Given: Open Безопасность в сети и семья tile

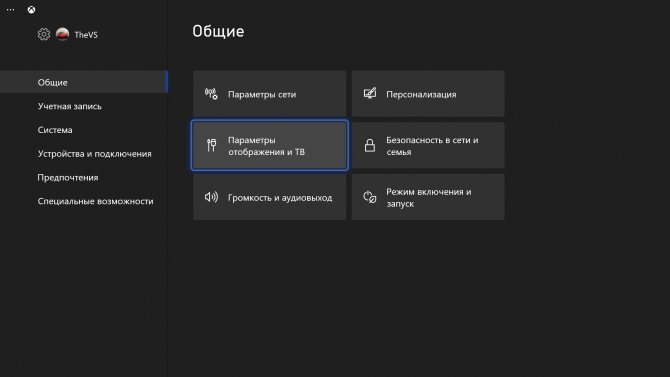Looking at the screenshot, I should coord(428,145).
